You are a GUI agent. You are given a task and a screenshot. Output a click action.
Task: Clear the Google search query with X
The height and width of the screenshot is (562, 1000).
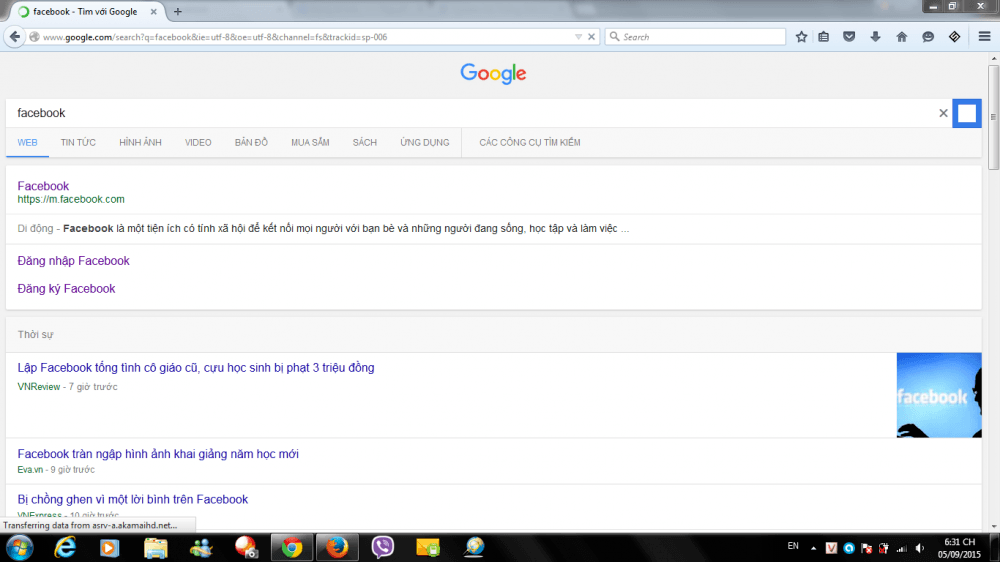coord(943,113)
